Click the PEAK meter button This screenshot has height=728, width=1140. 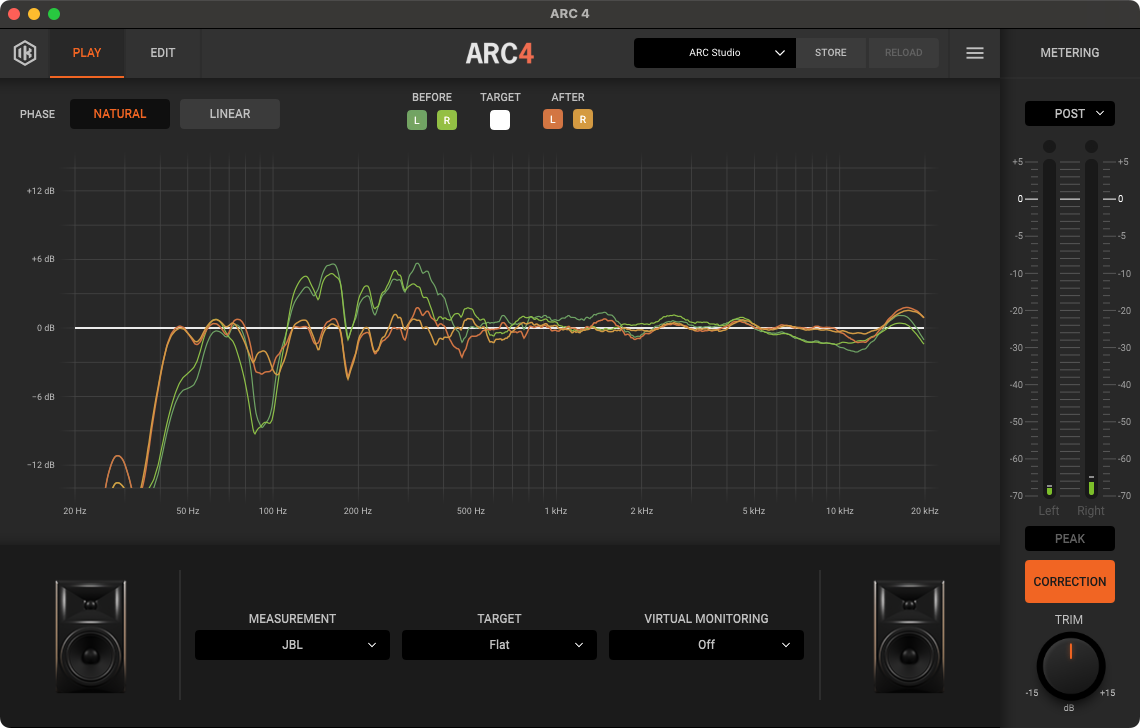click(1069, 539)
